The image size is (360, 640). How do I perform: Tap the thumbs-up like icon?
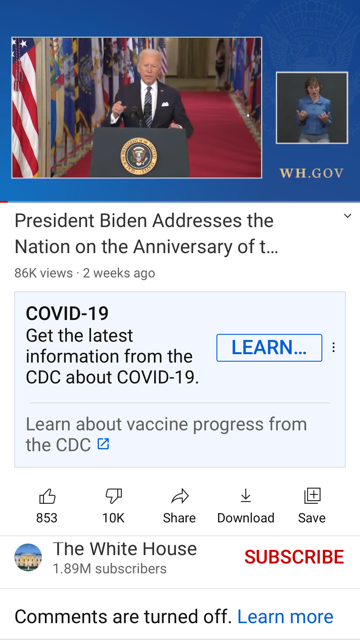click(x=47, y=496)
